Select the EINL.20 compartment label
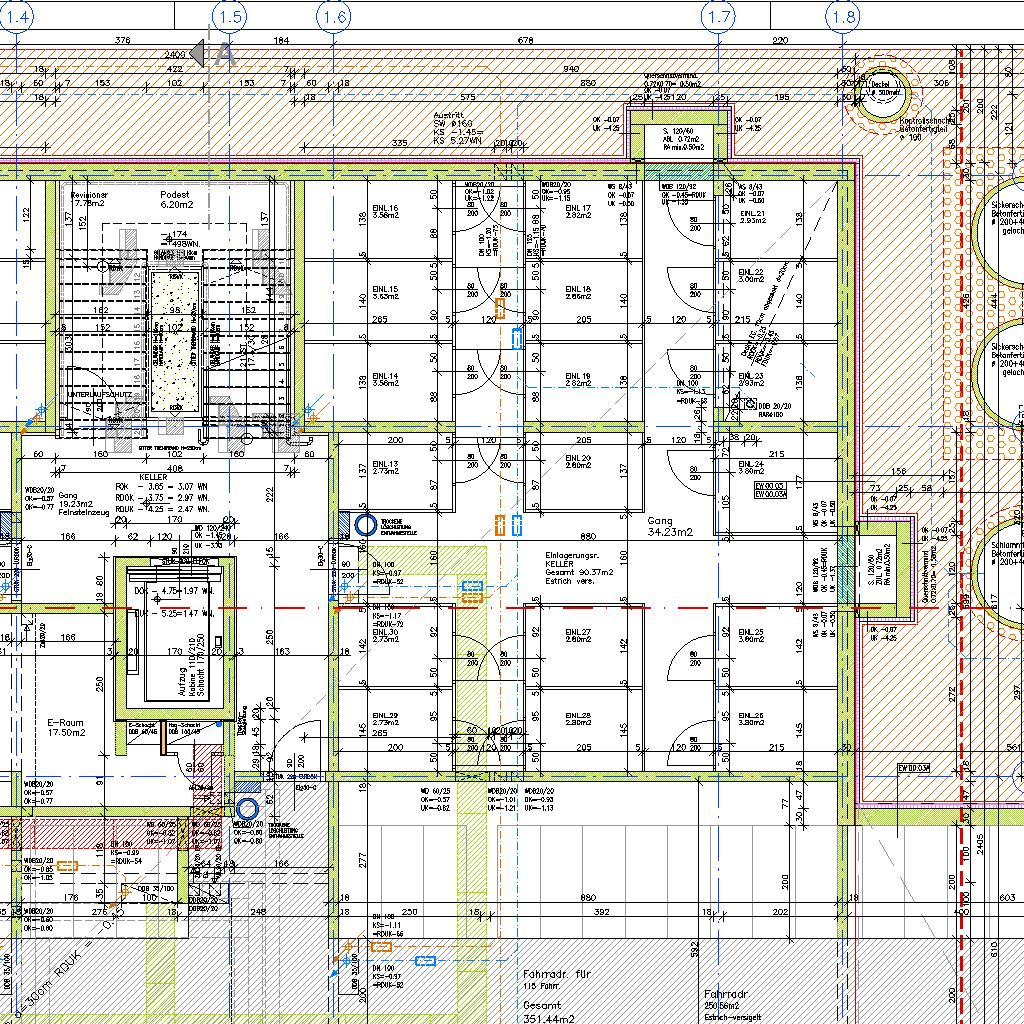Screen dimensions: 1024x1024 (578, 461)
